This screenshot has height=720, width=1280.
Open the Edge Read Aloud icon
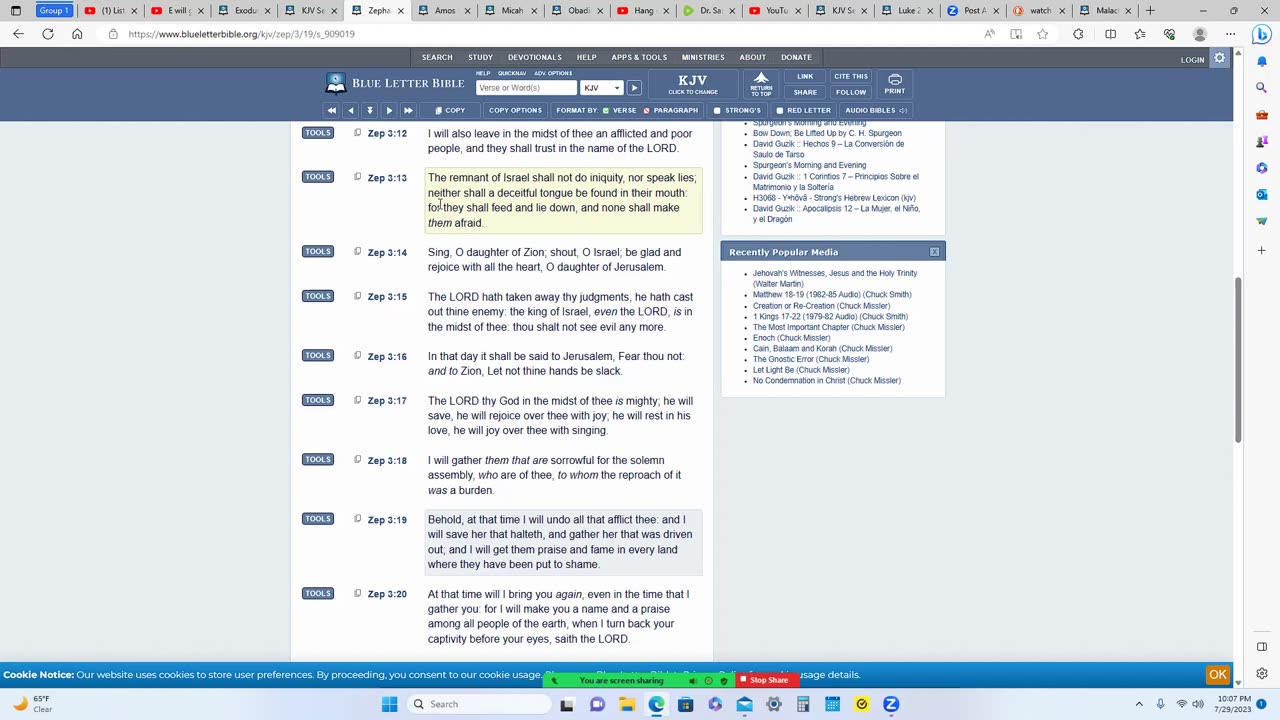[989, 34]
